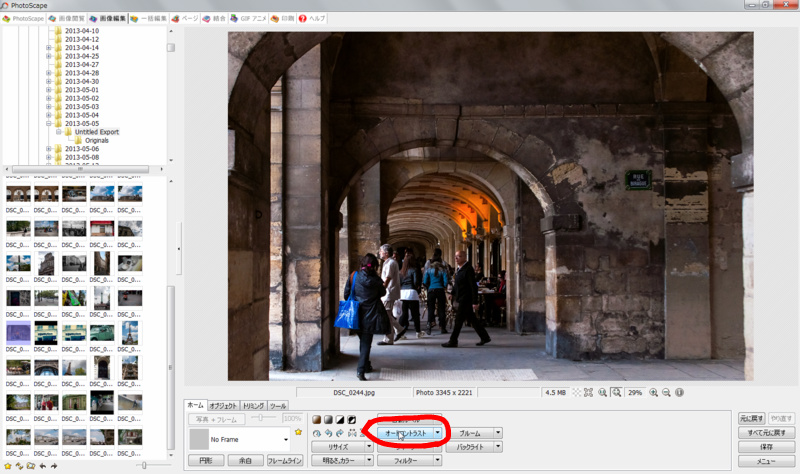Click the 保存 save button
800x474 pixels.
click(x=766, y=447)
